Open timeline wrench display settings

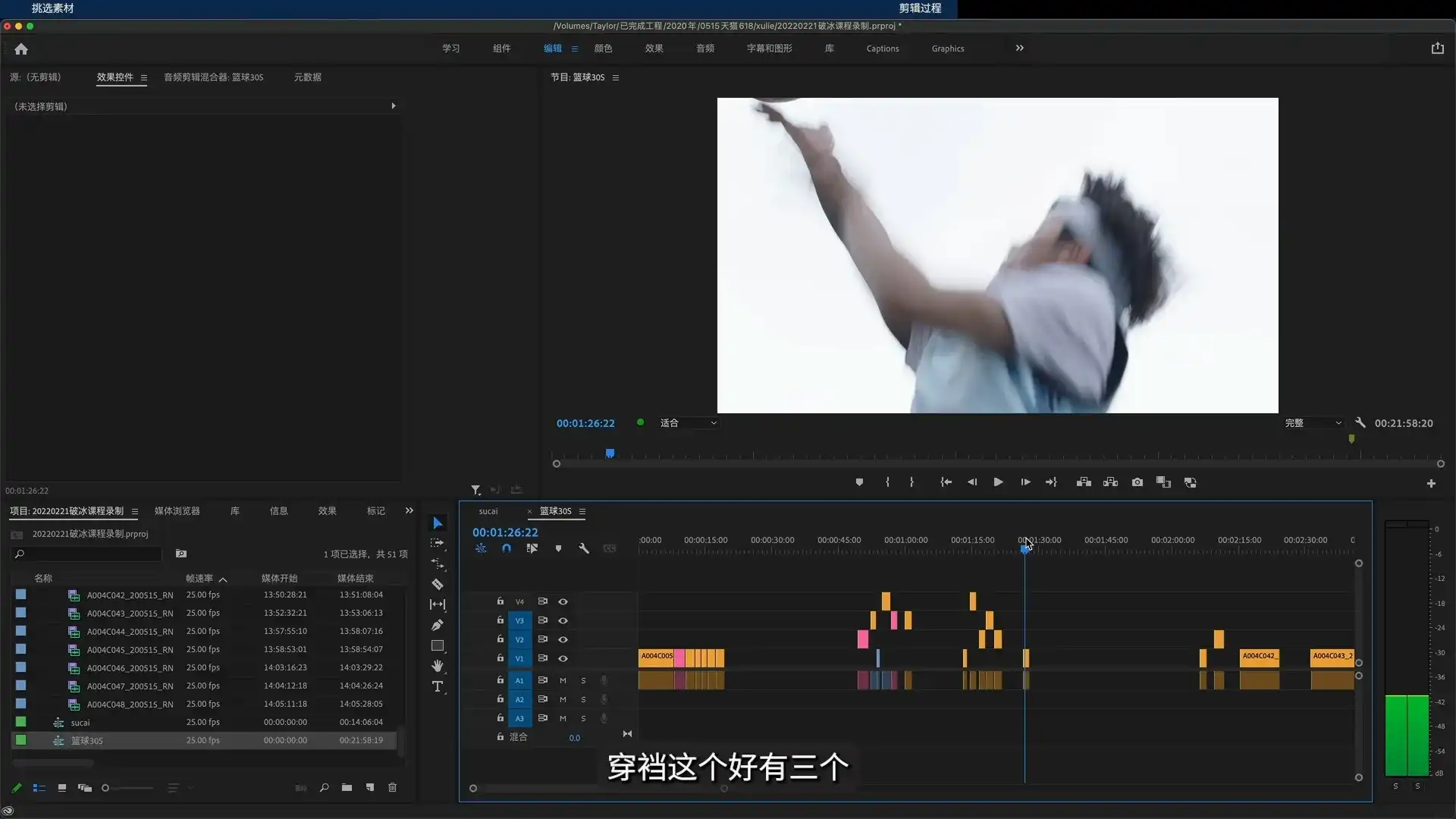point(584,548)
